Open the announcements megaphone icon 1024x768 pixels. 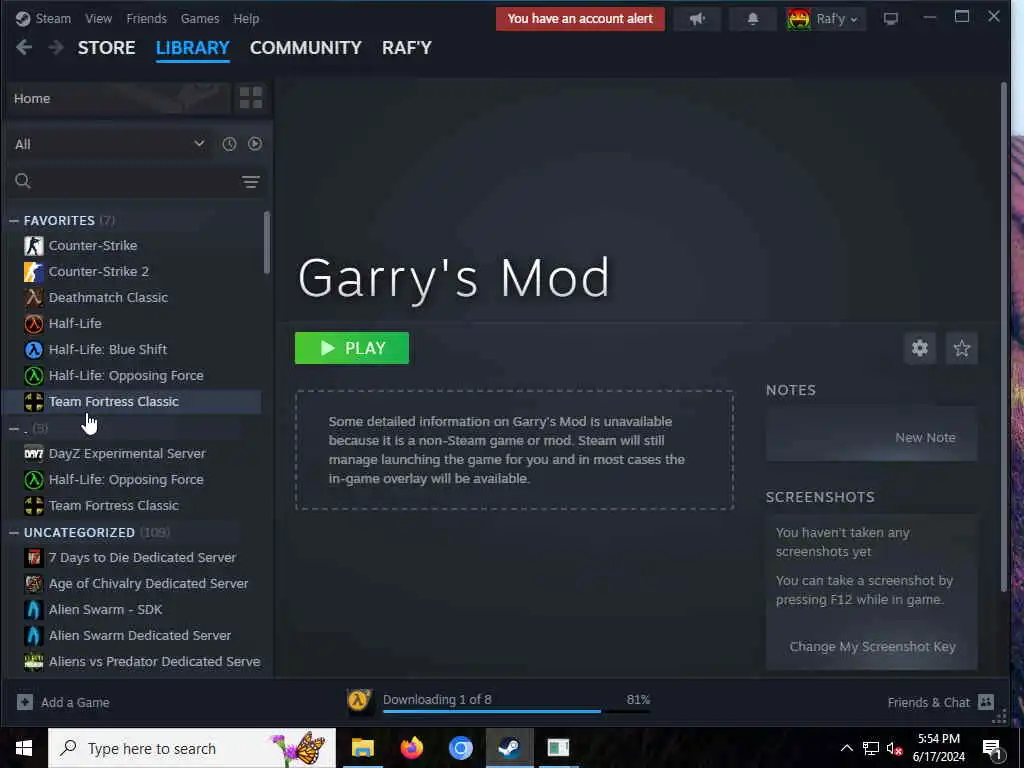pyautogui.click(x=697, y=19)
